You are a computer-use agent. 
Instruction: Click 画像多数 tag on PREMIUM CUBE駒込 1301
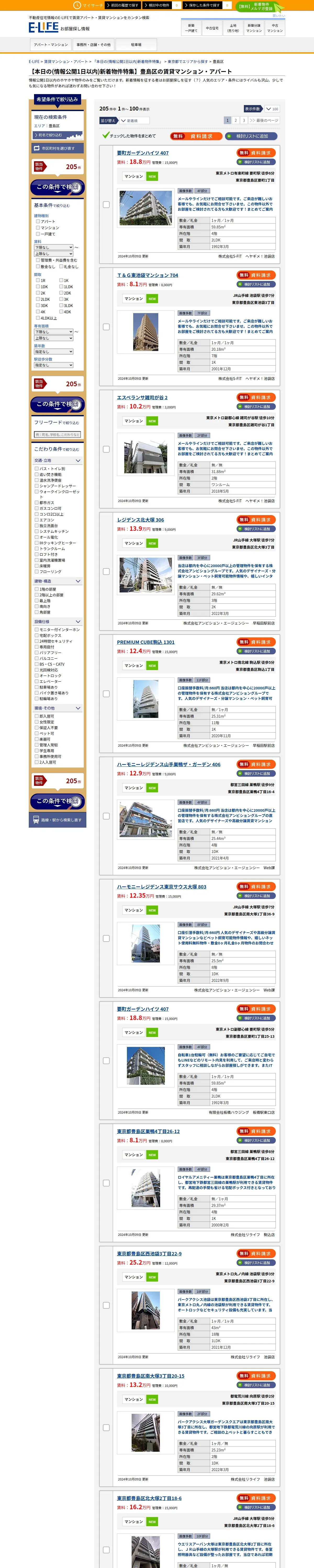185,680
